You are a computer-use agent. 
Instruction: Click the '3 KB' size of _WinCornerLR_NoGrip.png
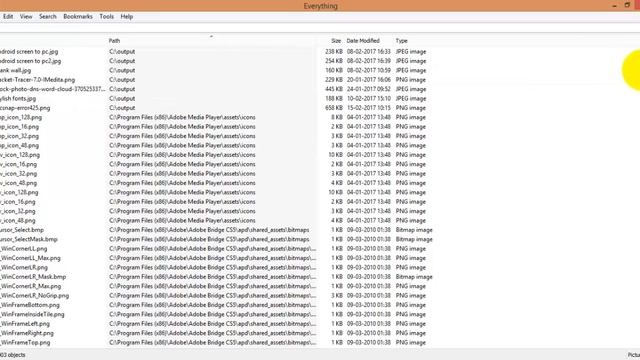[337, 296]
